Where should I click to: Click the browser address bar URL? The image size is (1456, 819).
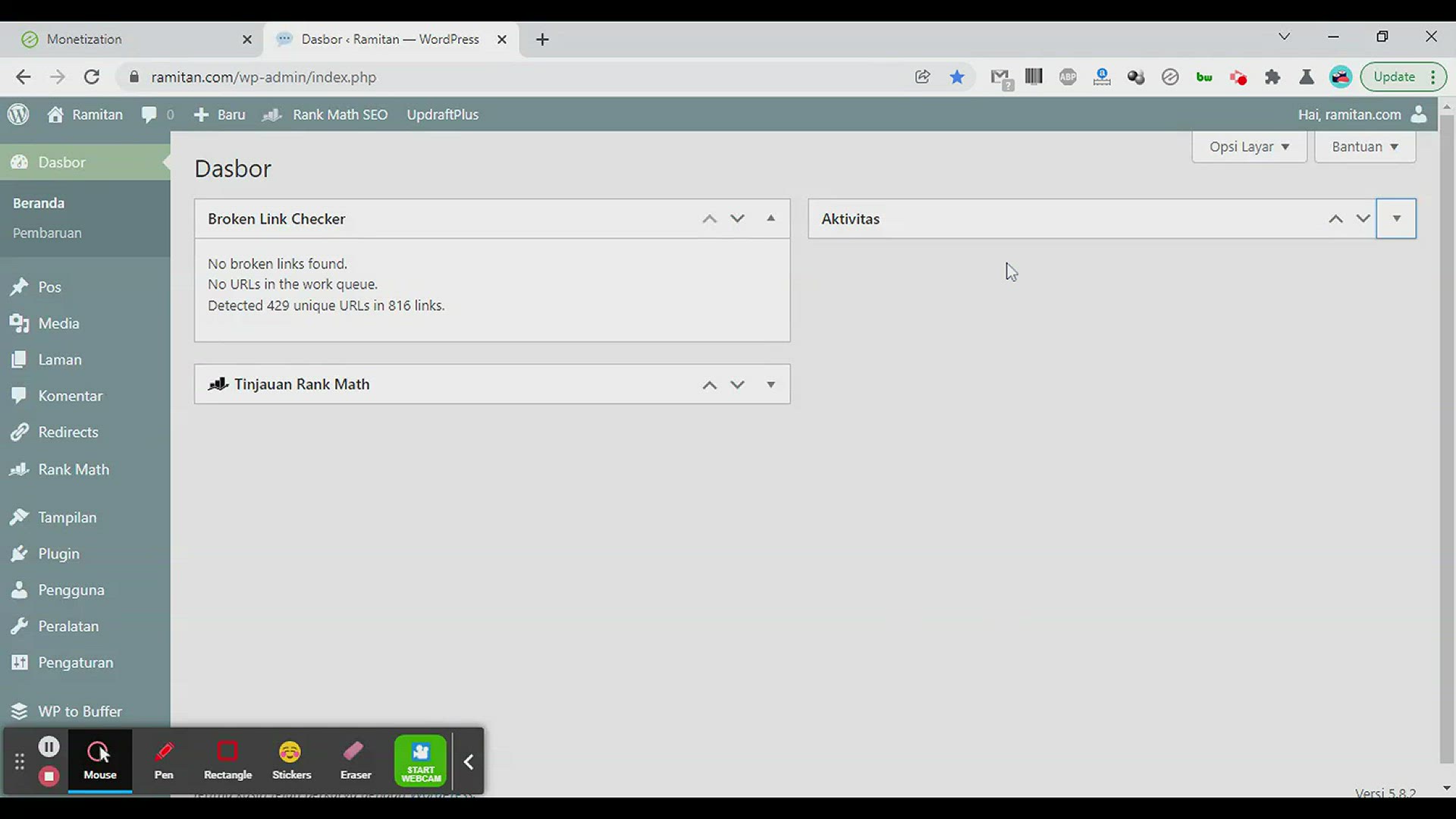263,77
